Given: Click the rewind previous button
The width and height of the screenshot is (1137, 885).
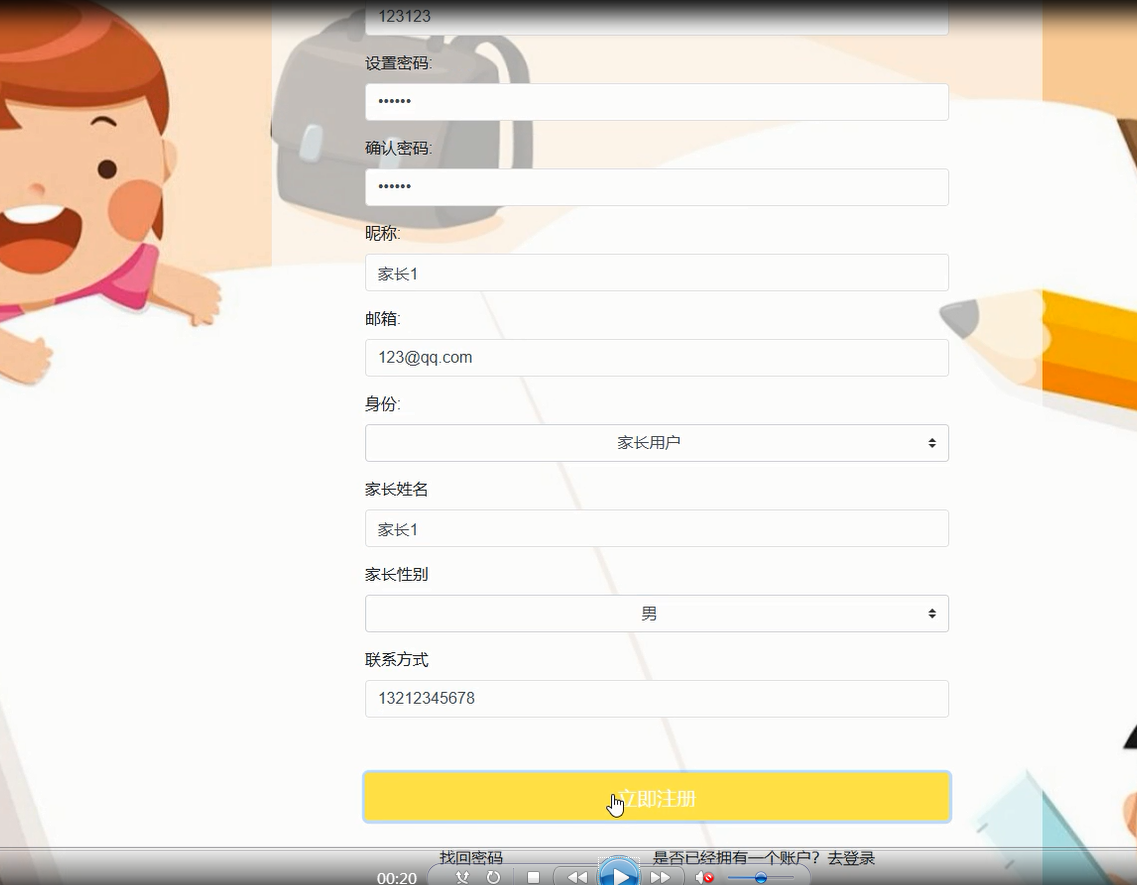Looking at the screenshot, I should [577, 877].
